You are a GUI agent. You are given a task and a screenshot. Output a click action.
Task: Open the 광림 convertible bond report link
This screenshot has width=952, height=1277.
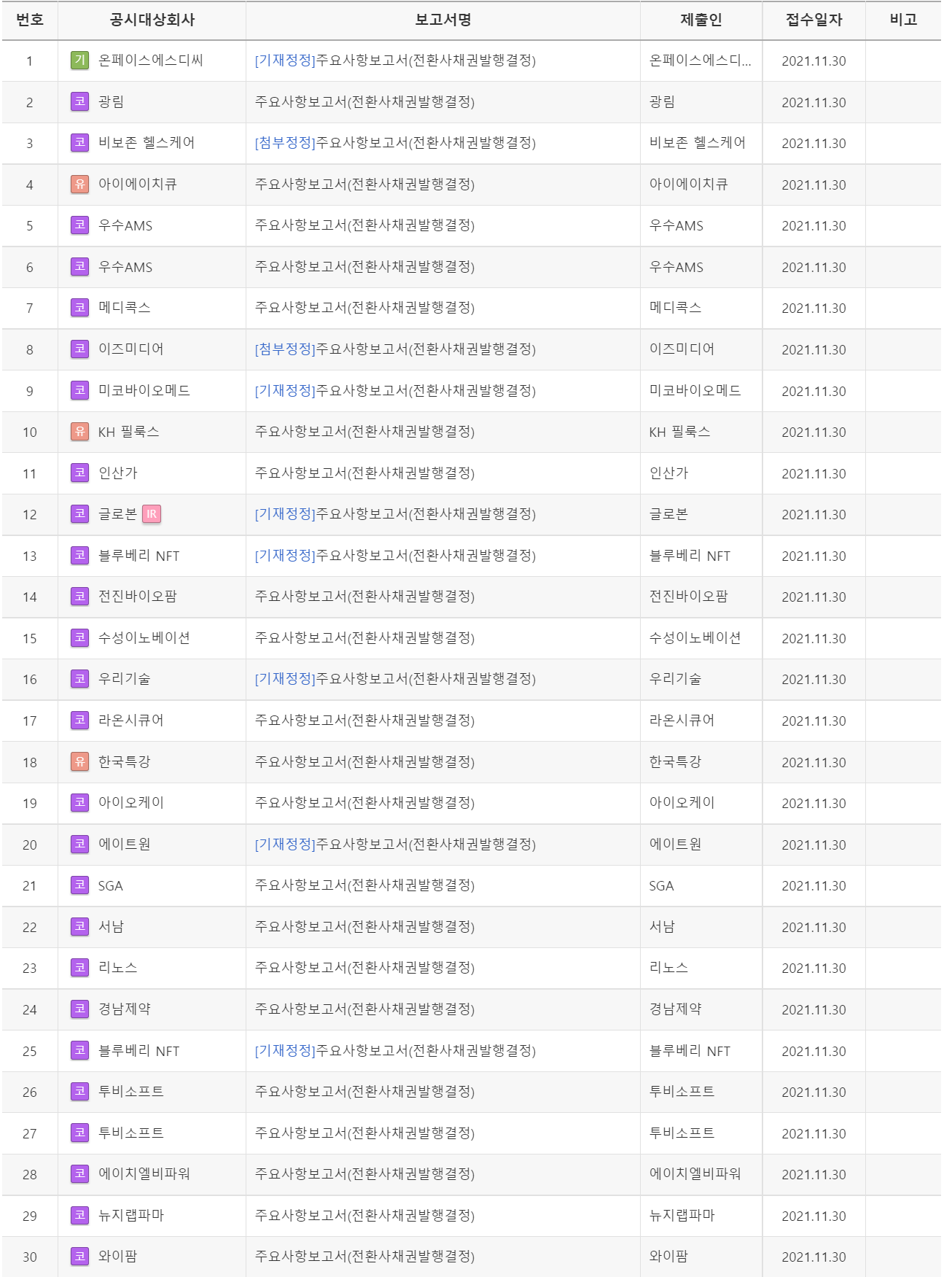coord(364,101)
